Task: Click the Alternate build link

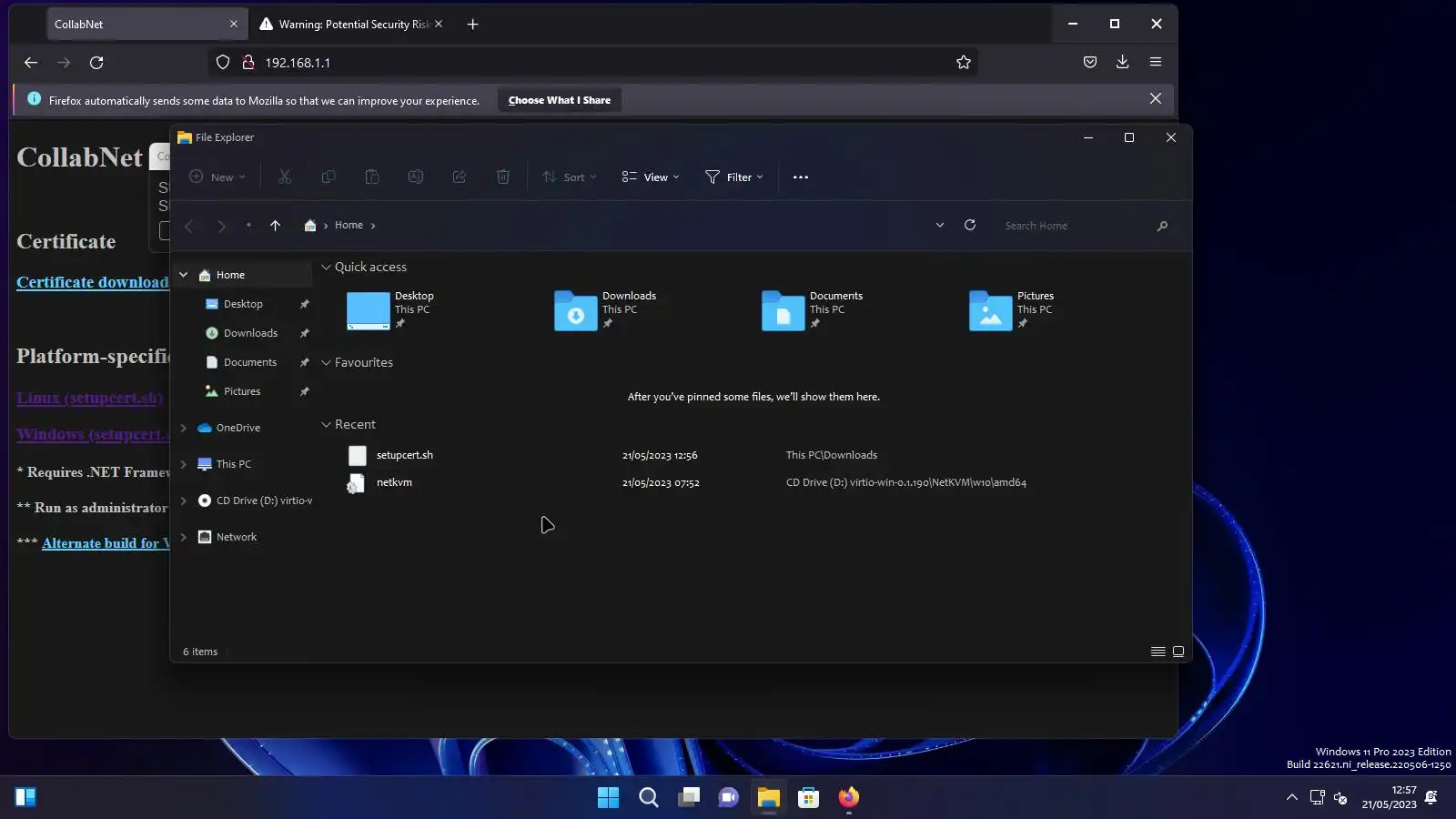Action: (x=106, y=543)
